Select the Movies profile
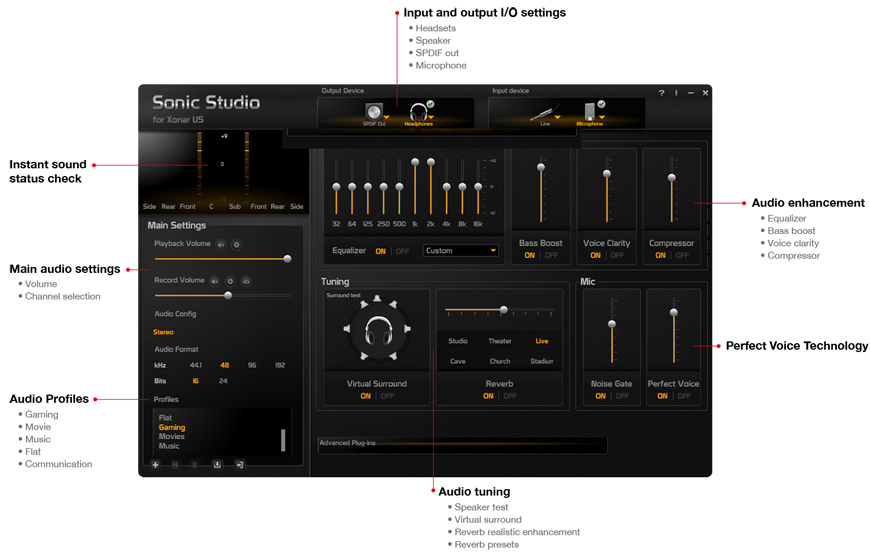Viewport: 870px width, 557px height. point(171,436)
